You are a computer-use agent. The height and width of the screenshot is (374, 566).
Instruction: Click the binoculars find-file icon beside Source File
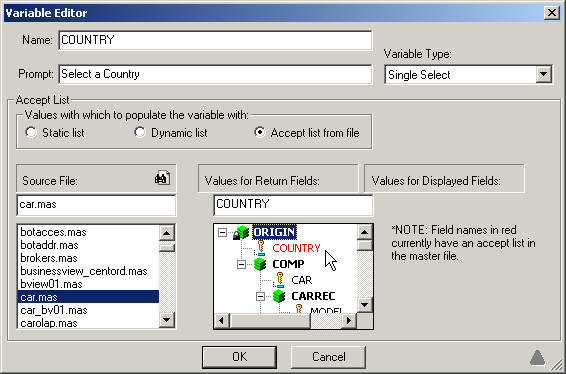pyautogui.click(x=162, y=178)
